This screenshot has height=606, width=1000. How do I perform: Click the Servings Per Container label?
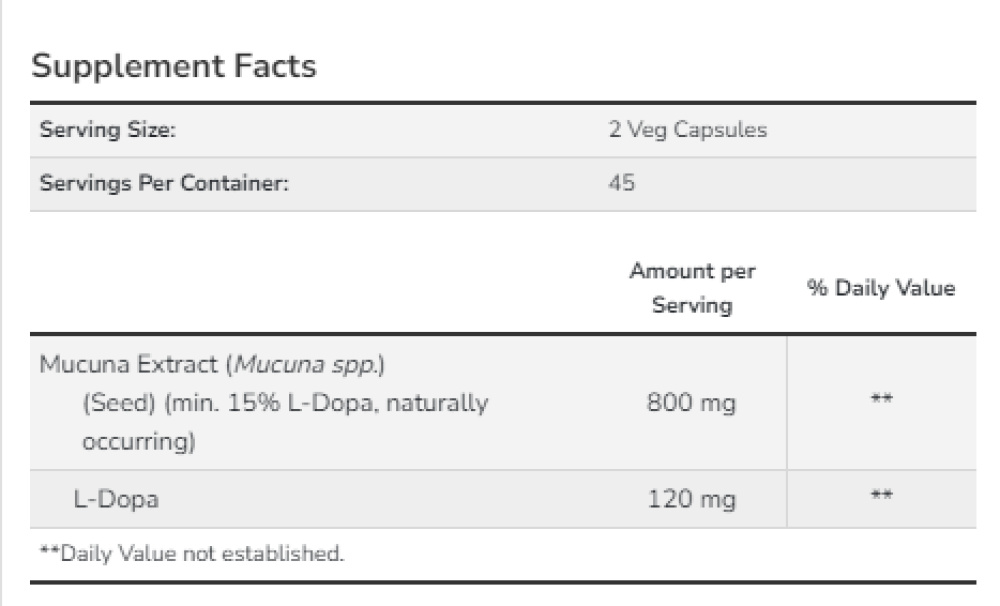[164, 184]
